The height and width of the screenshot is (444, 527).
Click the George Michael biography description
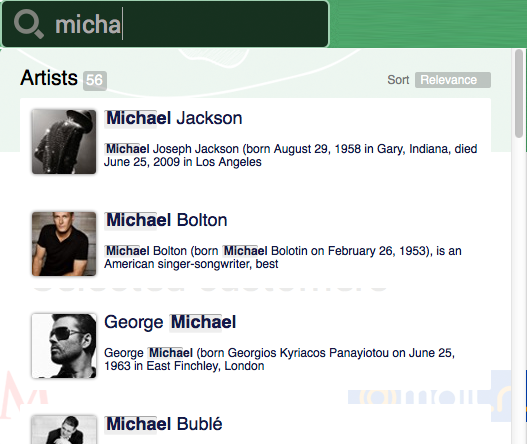pos(280,359)
